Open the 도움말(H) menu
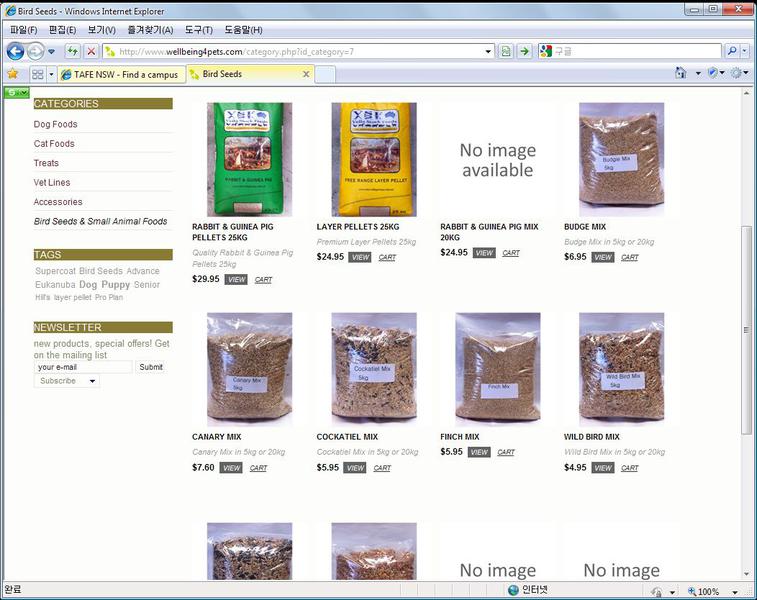 point(243,30)
